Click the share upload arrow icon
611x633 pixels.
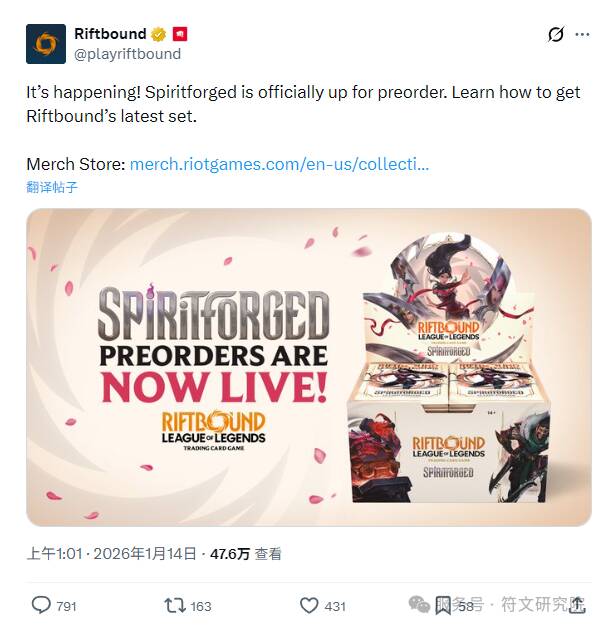577,605
